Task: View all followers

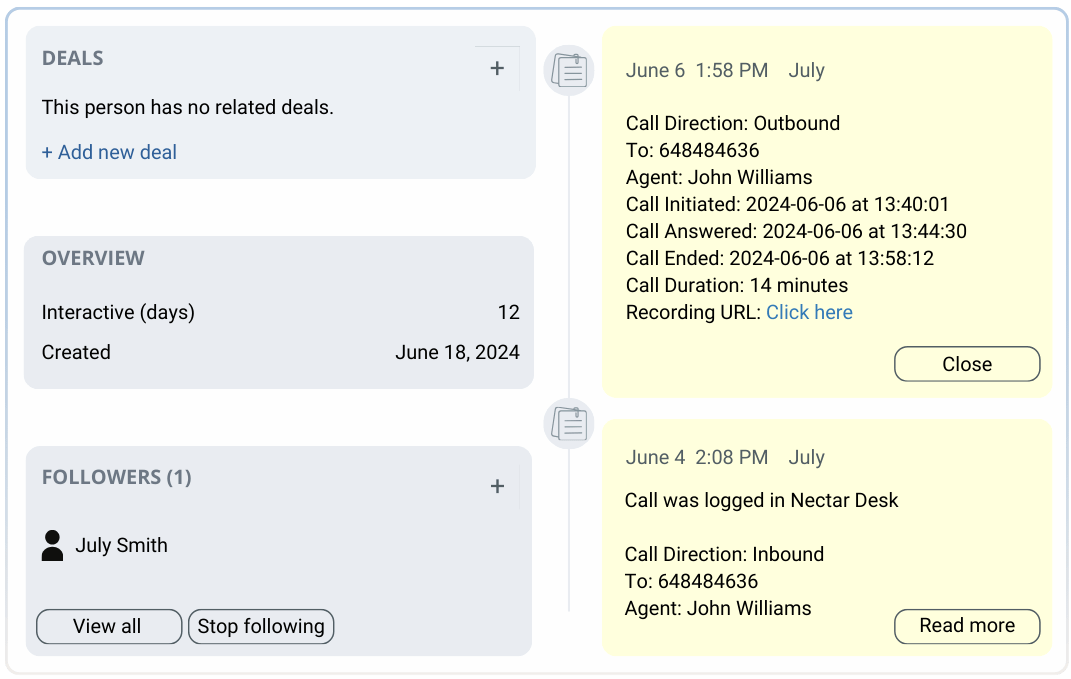Action: click(109, 626)
